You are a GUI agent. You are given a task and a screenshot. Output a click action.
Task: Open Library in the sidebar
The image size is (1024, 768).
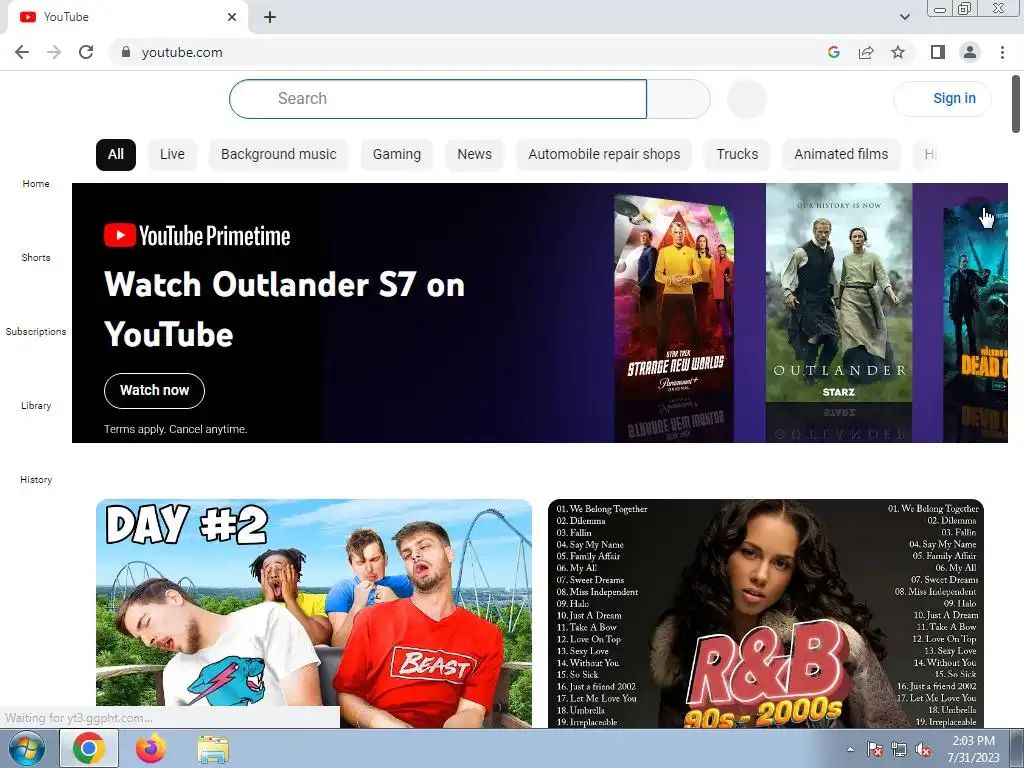tap(36, 406)
